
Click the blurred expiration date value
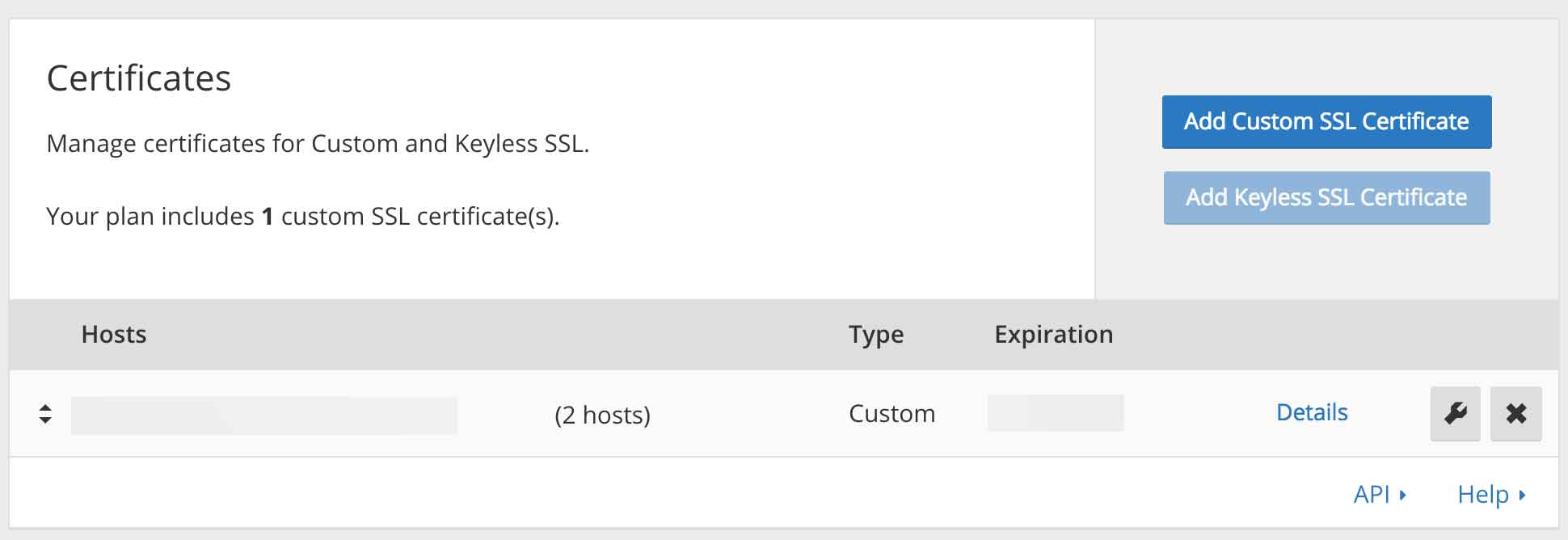coord(1056,413)
